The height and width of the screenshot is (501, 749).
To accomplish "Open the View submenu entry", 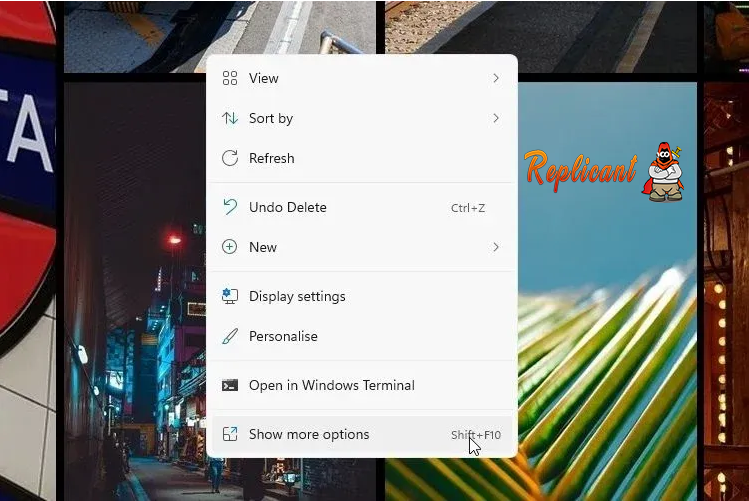I will tap(362, 78).
